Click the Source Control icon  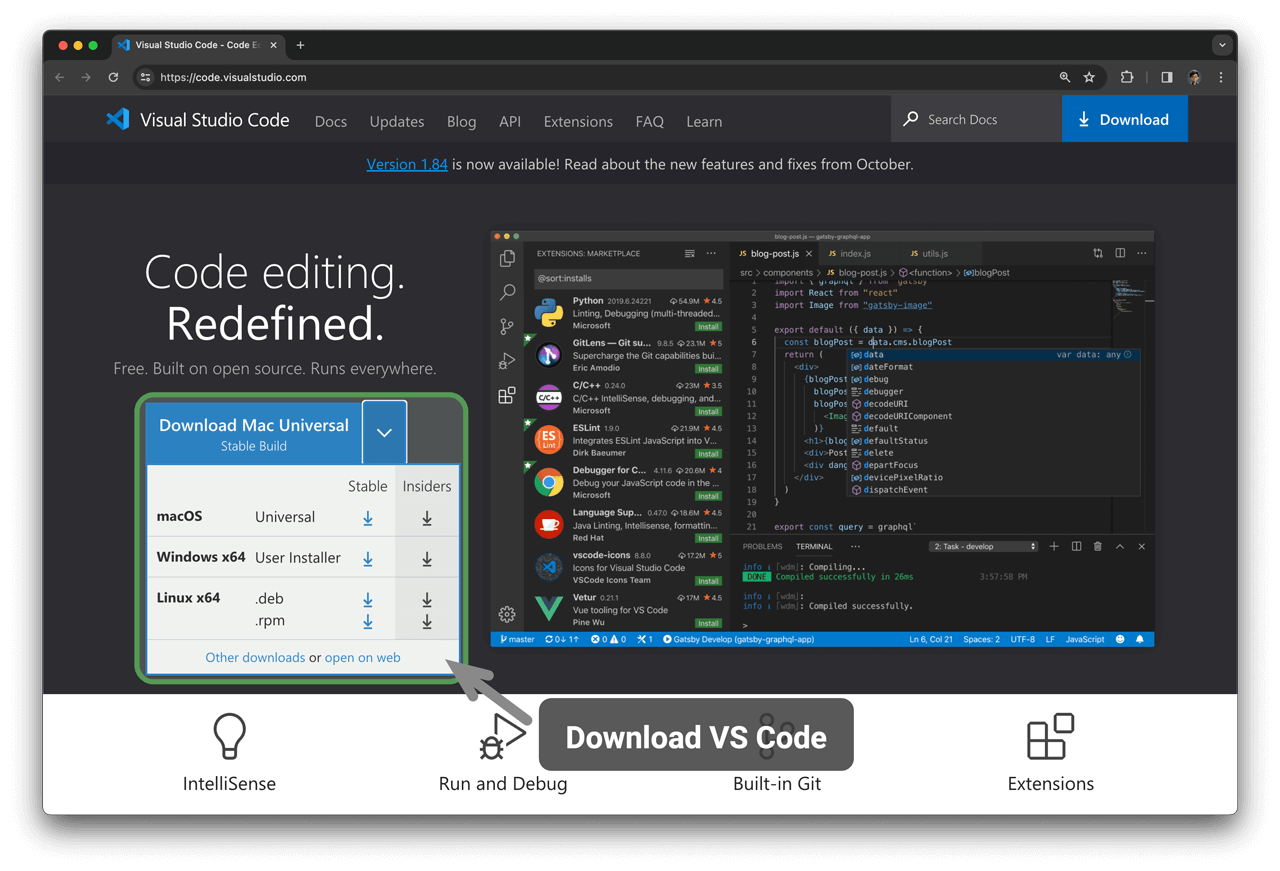[x=507, y=326]
